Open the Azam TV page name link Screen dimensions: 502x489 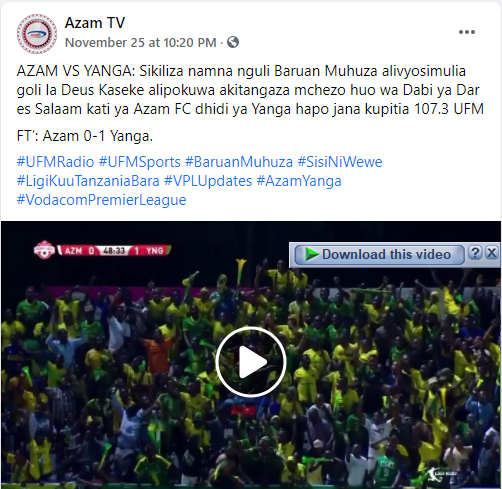pyautogui.click(x=95, y=23)
